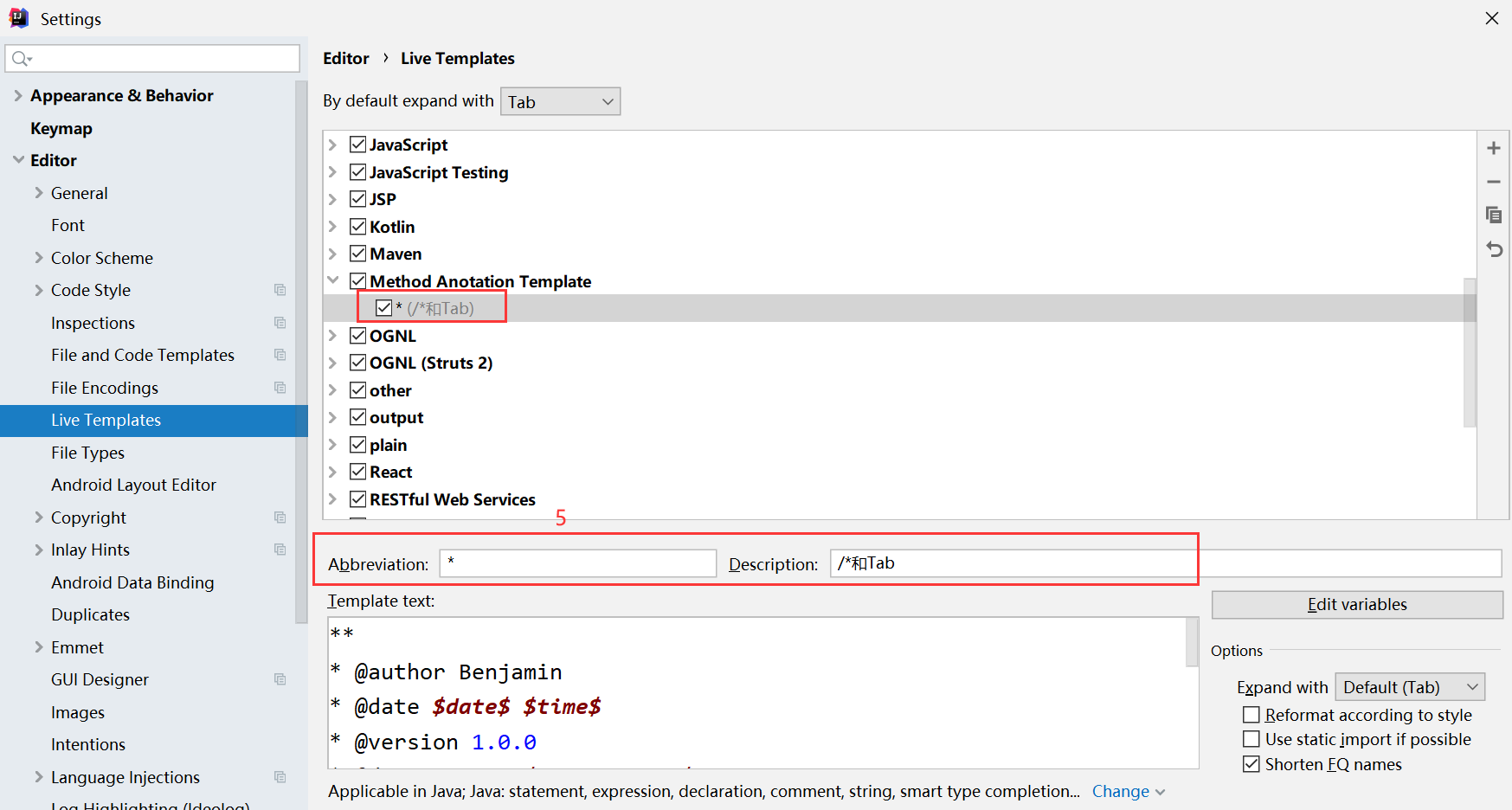The width and height of the screenshot is (1512, 810).
Task: Open the File Types settings page
Action: pyautogui.click(x=87, y=453)
